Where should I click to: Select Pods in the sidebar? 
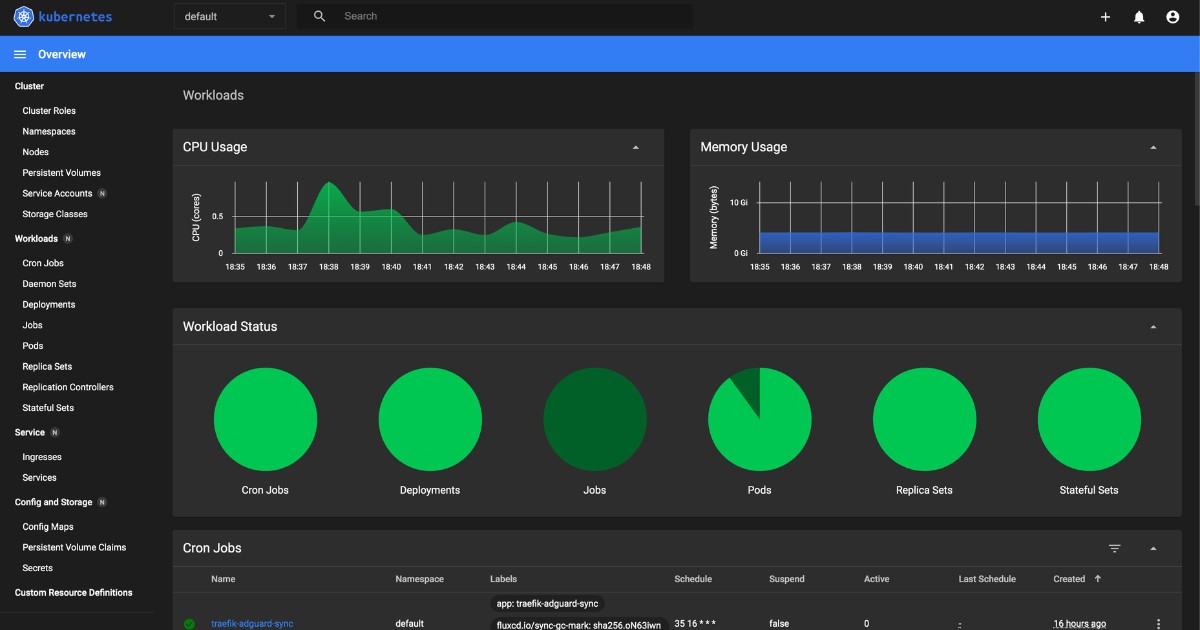(34, 345)
